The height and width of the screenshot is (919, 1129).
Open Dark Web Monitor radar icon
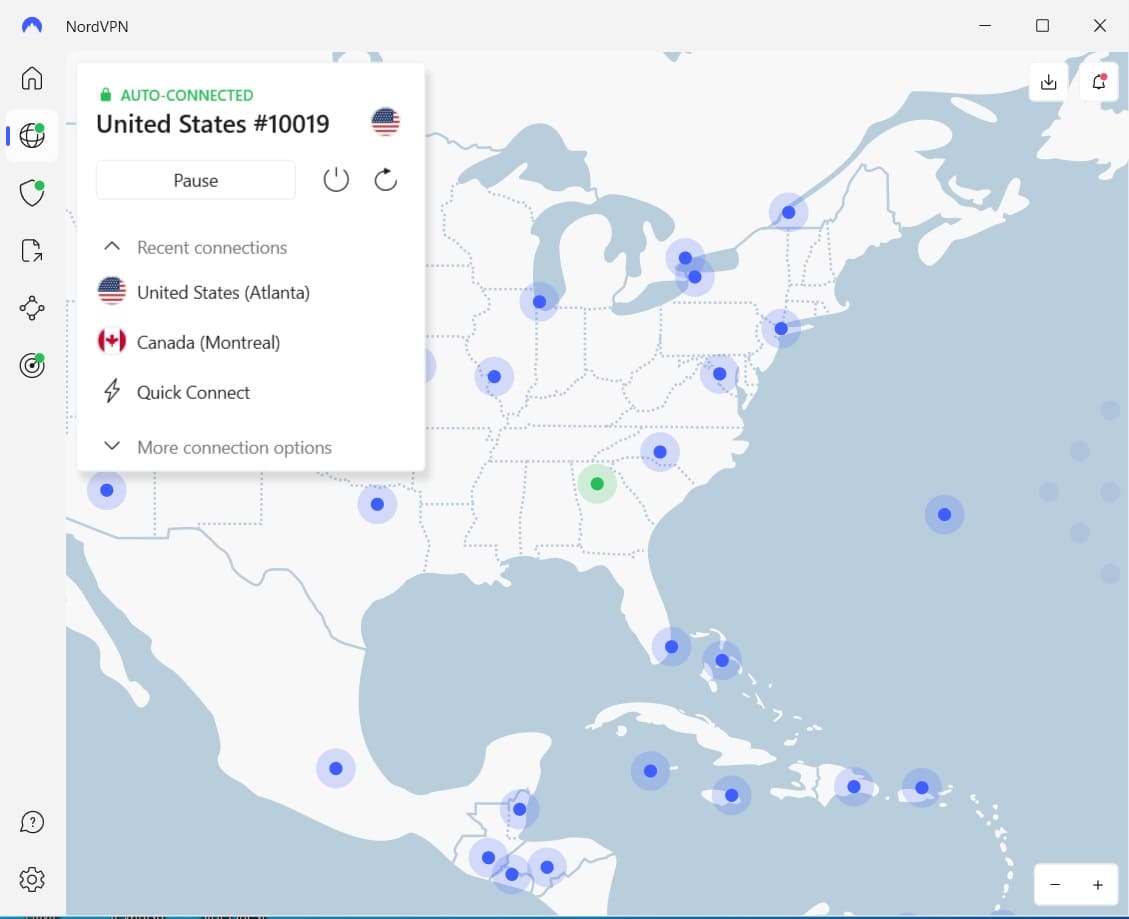[x=32, y=365]
